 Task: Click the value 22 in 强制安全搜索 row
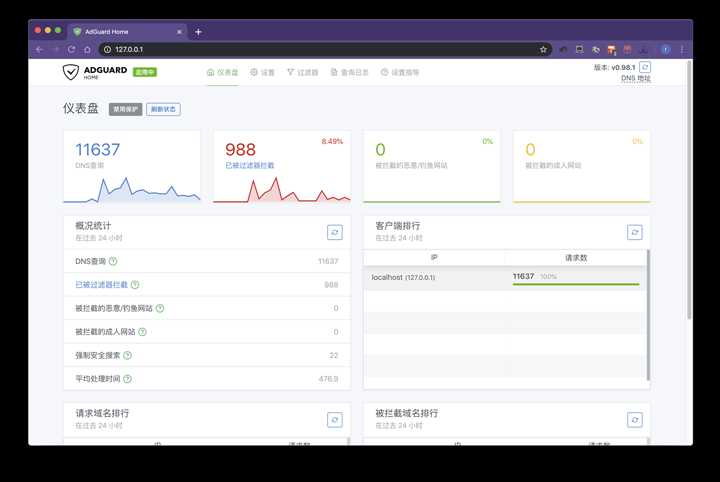[x=334, y=355]
